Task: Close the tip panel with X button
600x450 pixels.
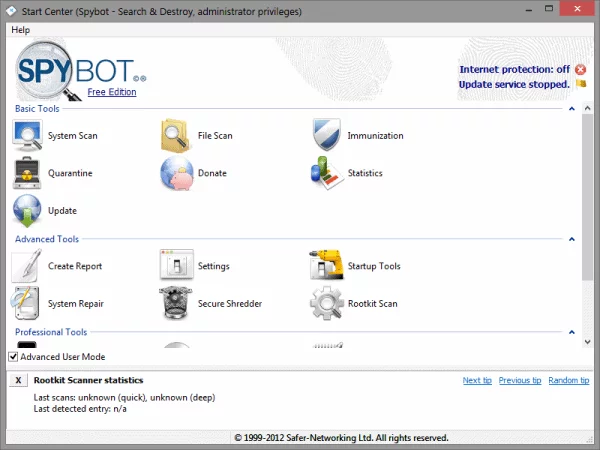Action: point(18,381)
